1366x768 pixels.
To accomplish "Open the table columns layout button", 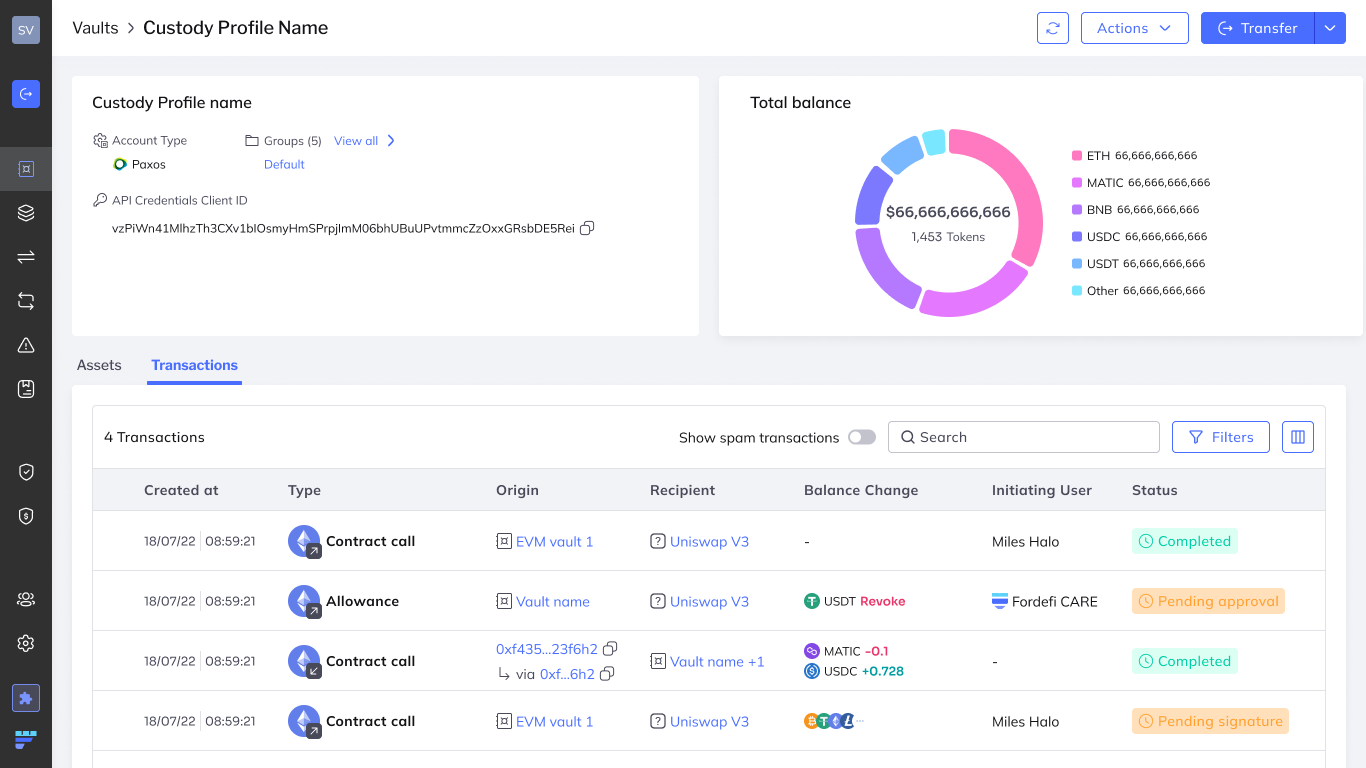I will (x=1298, y=437).
